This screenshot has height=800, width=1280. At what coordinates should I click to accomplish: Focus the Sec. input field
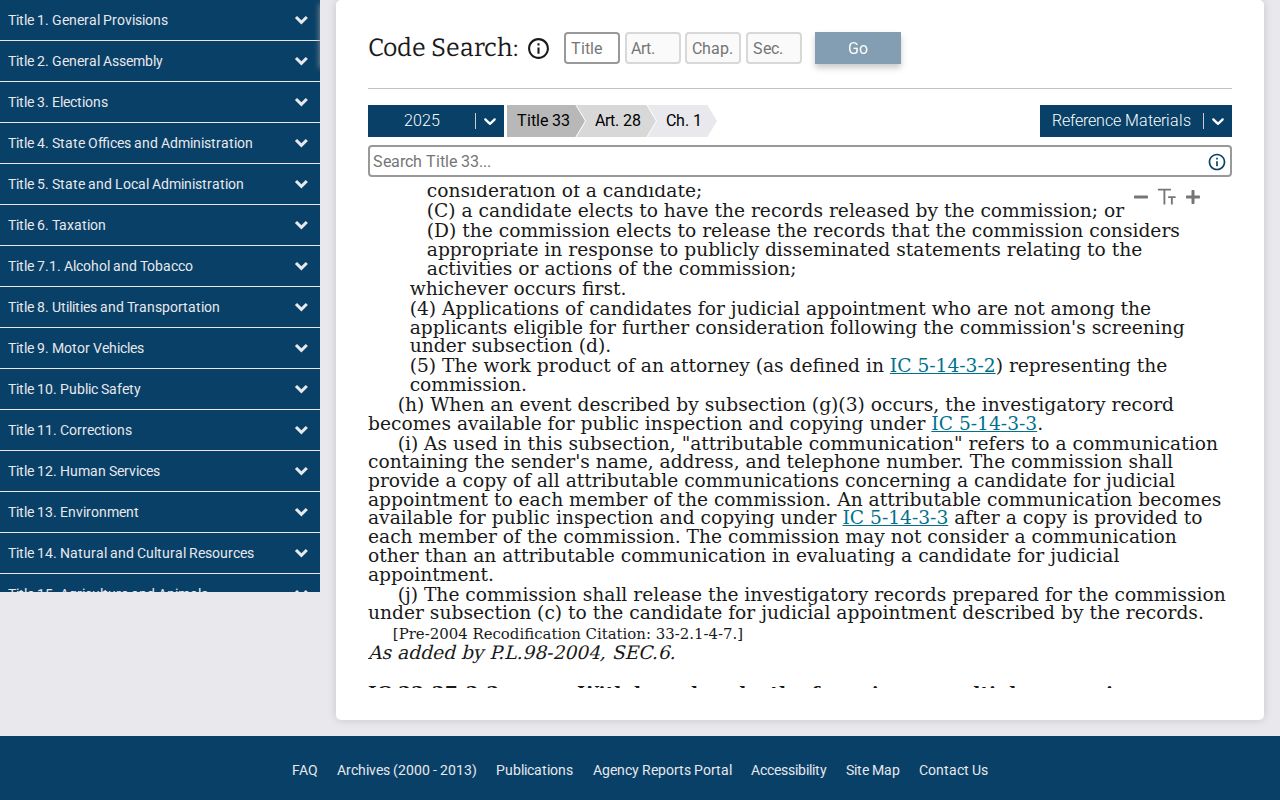coord(774,48)
